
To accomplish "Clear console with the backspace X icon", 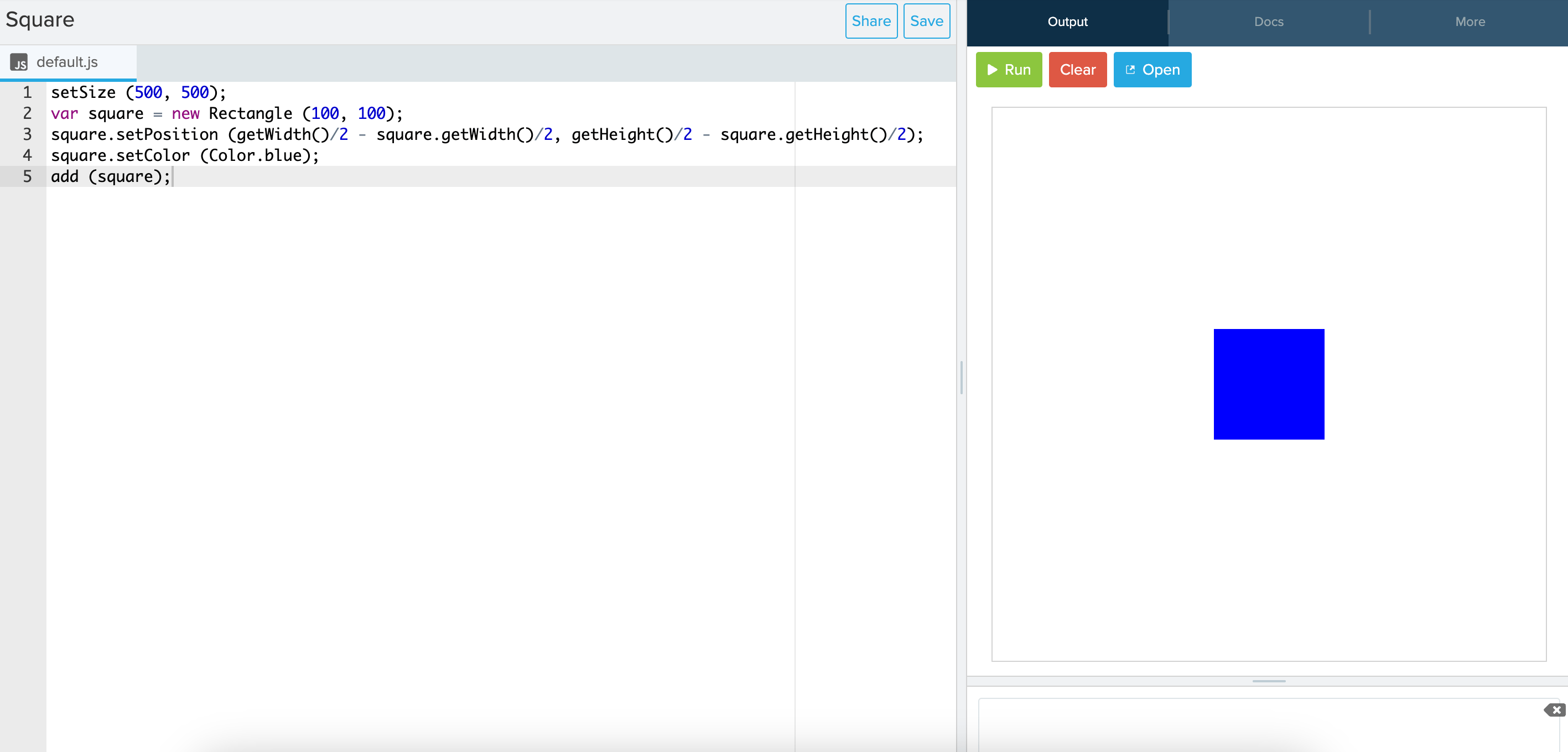I will coord(1555,709).
